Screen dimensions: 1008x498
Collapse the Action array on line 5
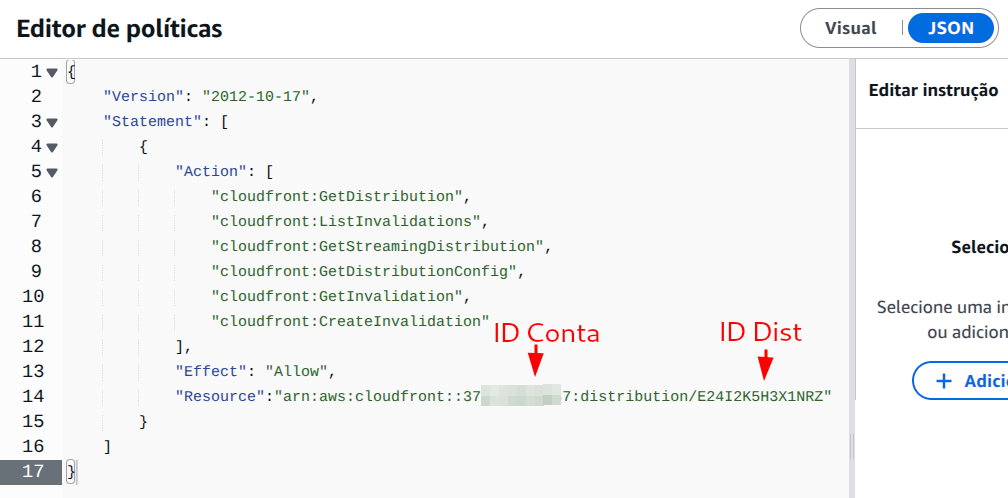(x=52, y=172)
